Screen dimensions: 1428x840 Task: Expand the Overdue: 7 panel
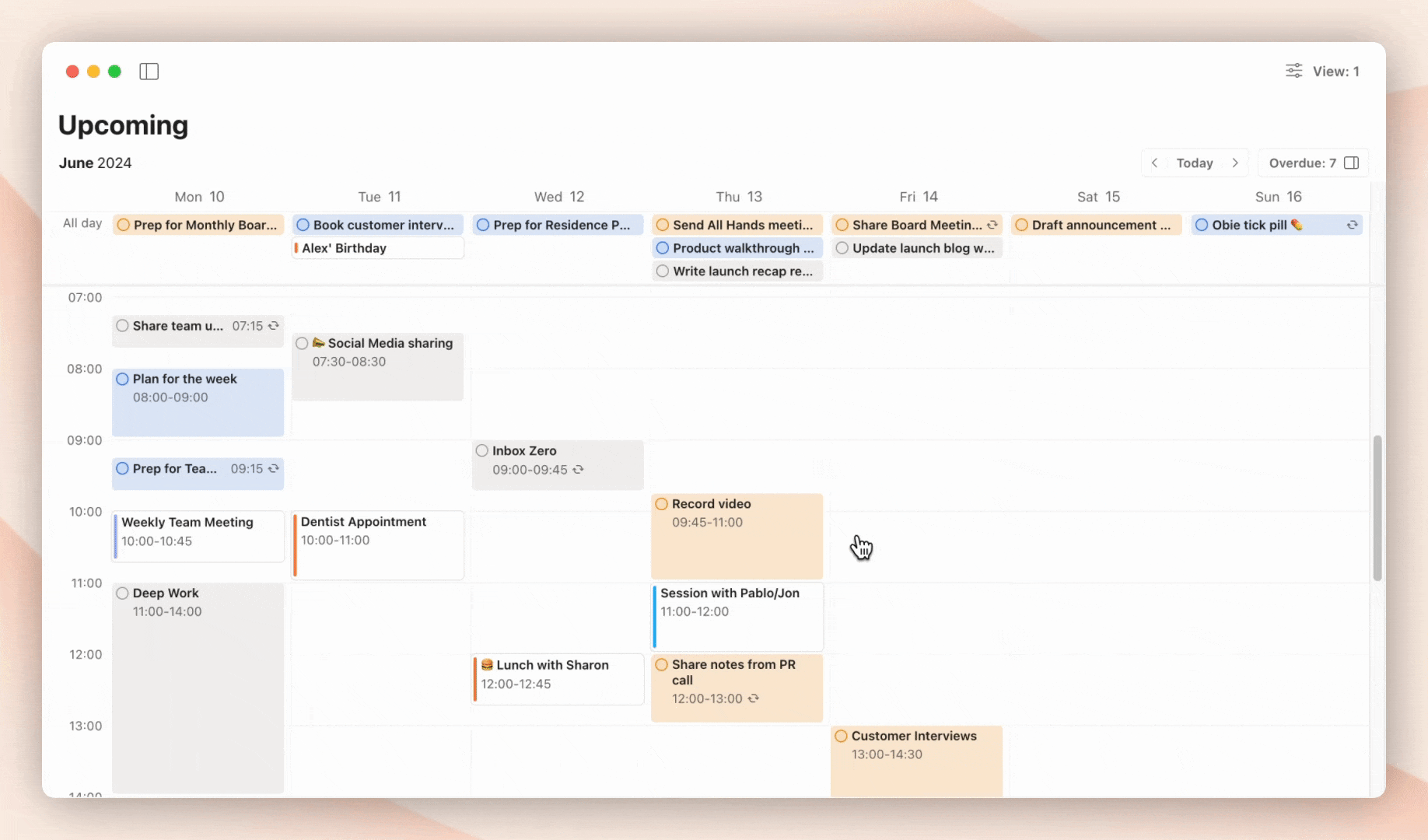pos(1312,163)
